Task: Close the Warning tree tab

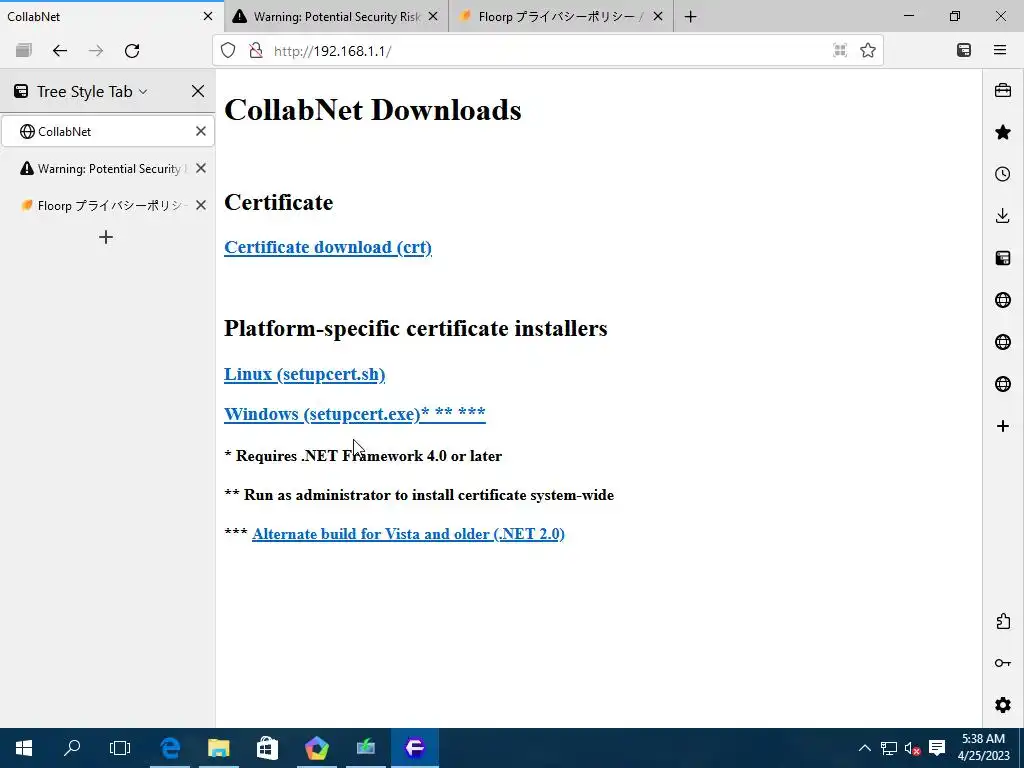Action: coord(200,168)
